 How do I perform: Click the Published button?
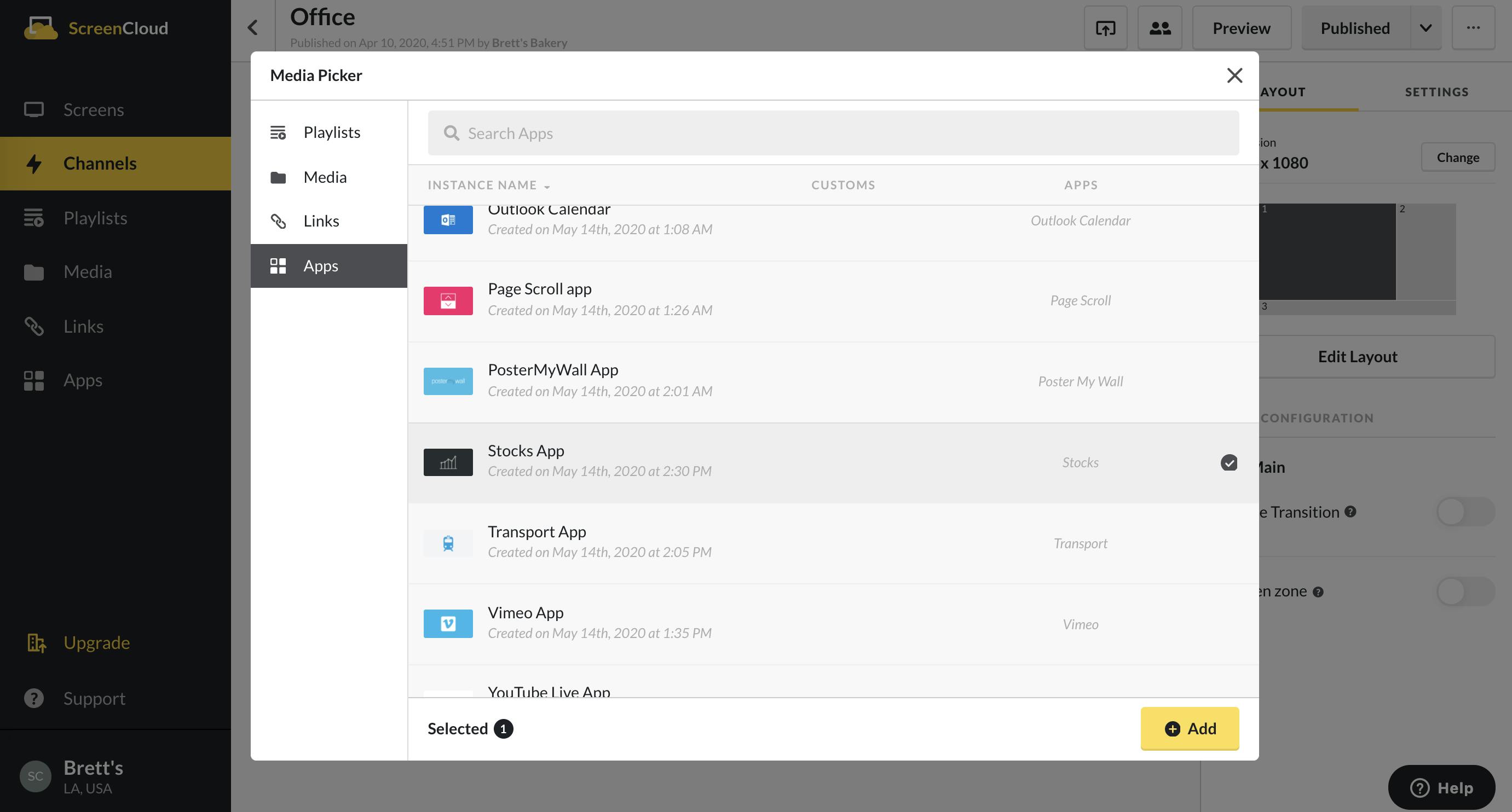1355,28
